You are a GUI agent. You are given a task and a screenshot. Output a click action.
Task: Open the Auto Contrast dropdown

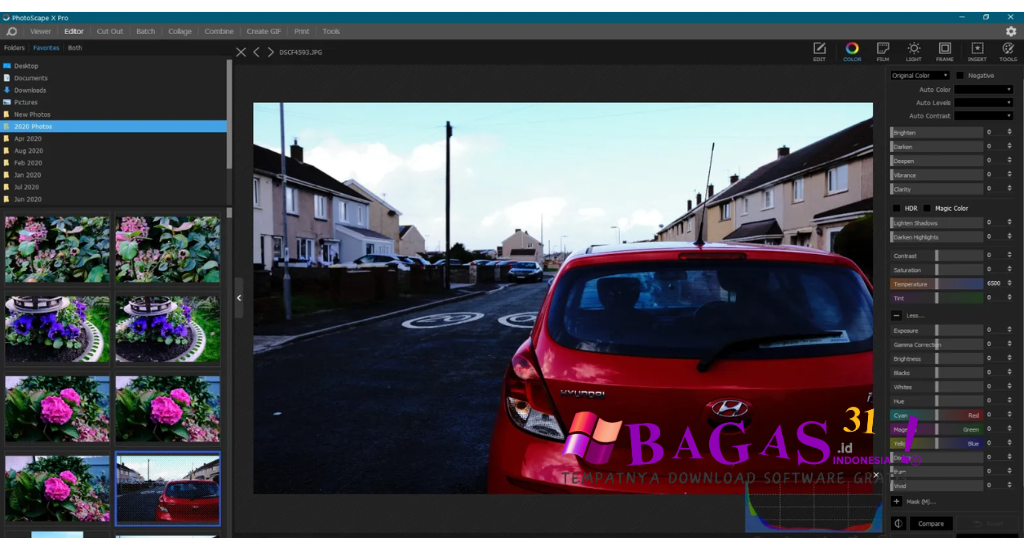point(984,116)
